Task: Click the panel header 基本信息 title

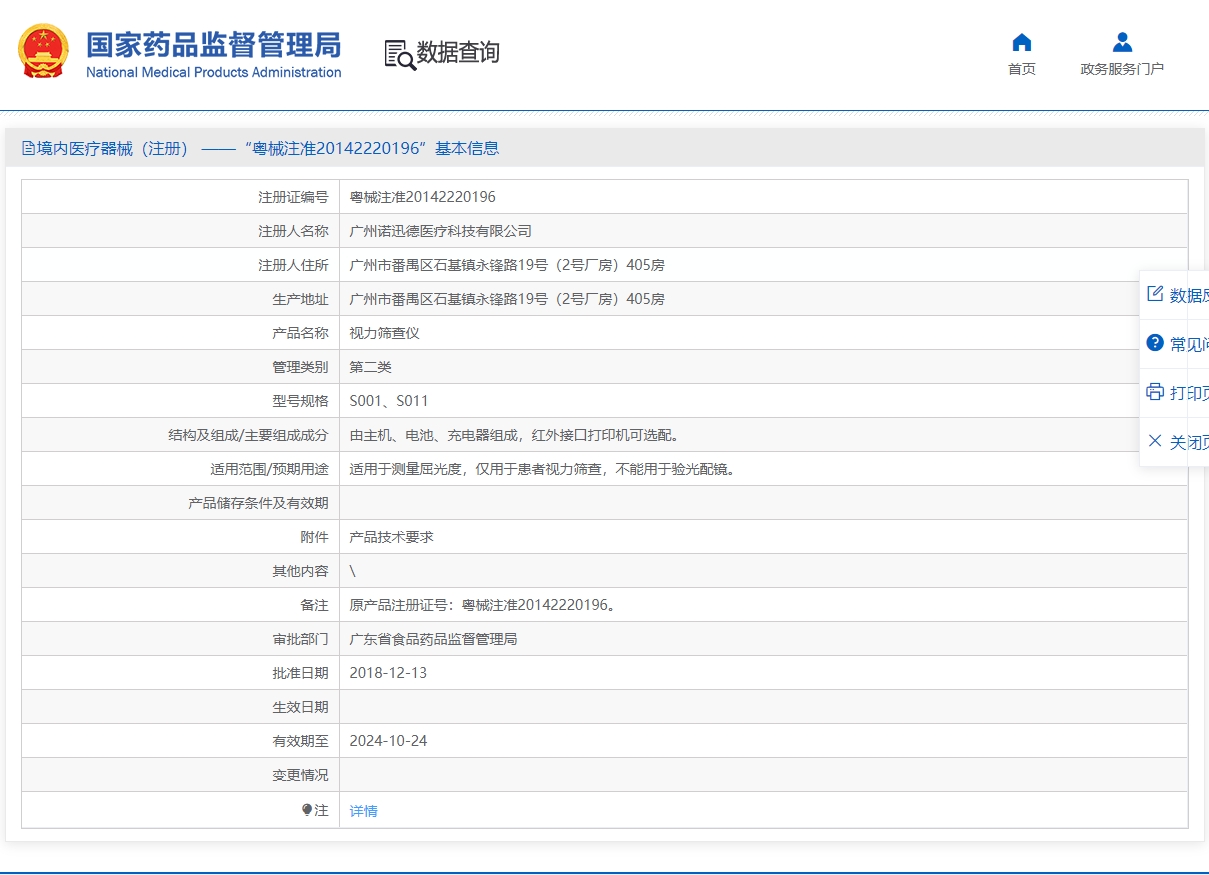Action: coord(467,149)
